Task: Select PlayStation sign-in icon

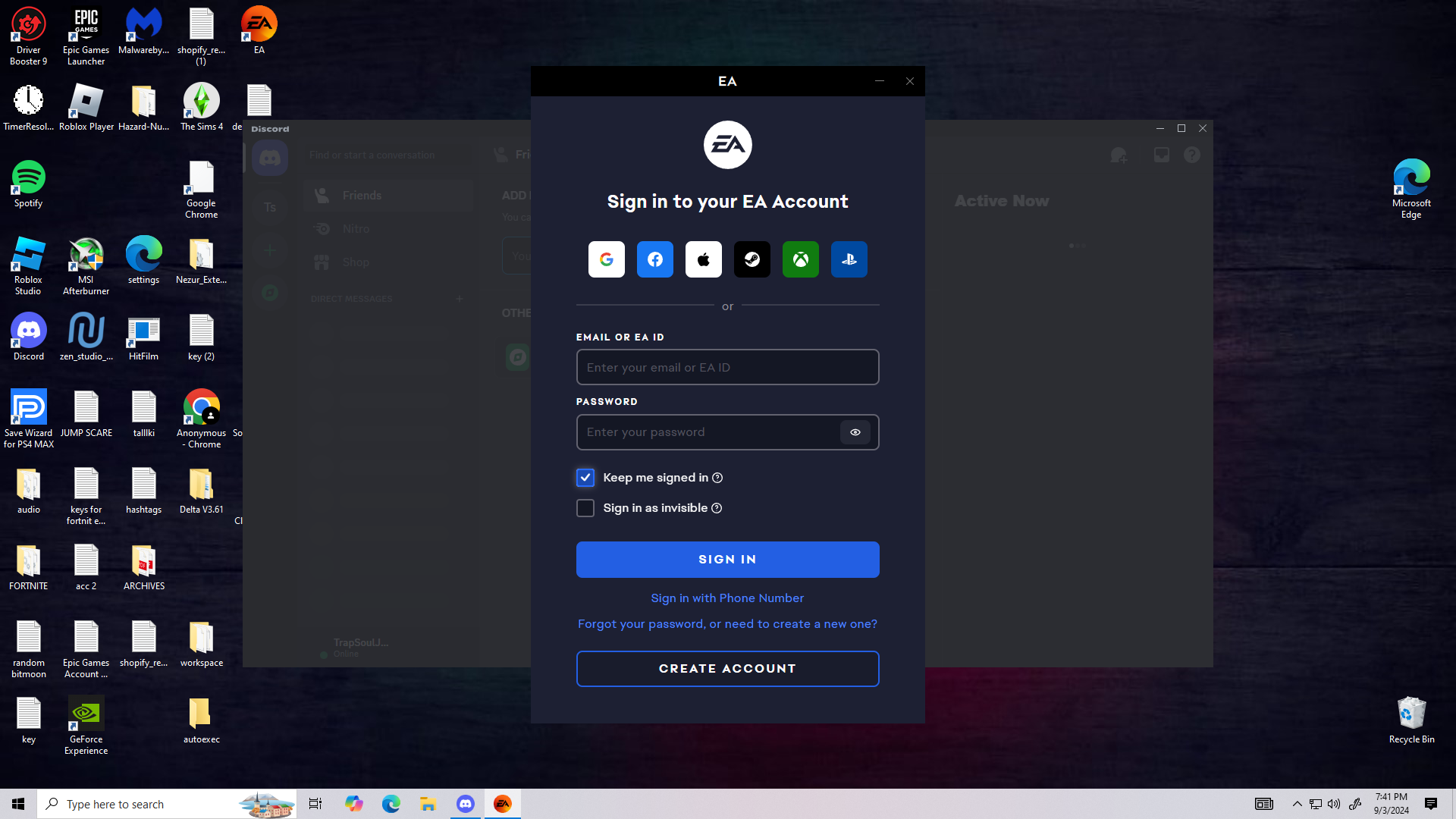Action: pos(849,259)
